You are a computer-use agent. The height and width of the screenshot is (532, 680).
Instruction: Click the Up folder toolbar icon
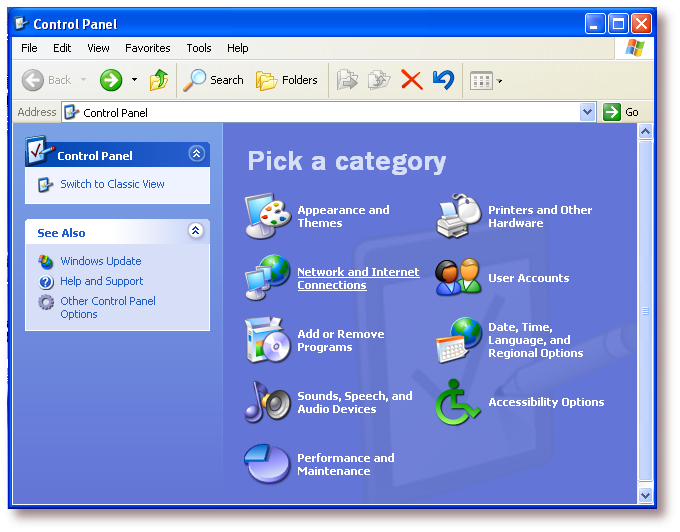click(x=159, y=80)
